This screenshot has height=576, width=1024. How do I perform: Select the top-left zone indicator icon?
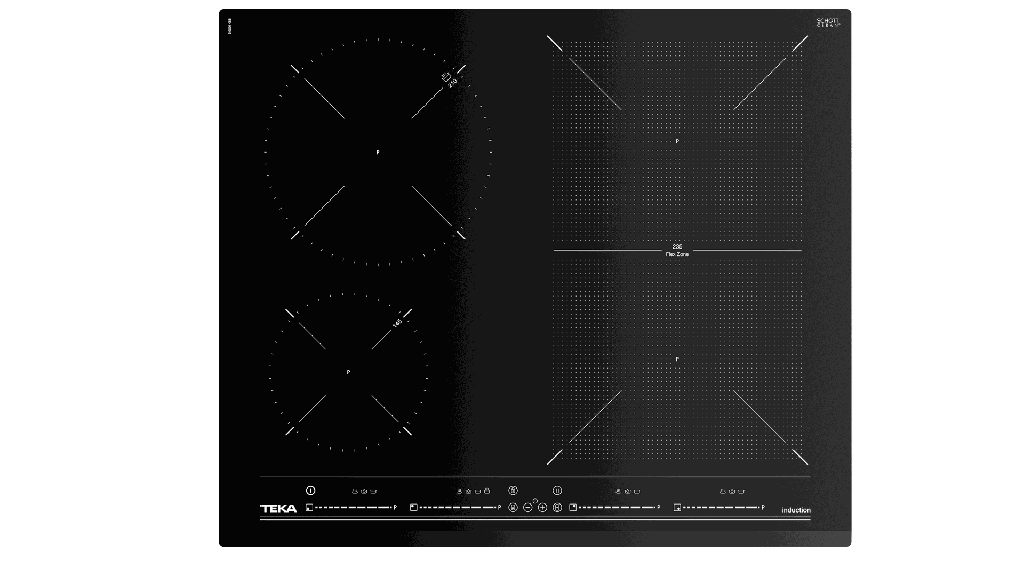[414, 508]
